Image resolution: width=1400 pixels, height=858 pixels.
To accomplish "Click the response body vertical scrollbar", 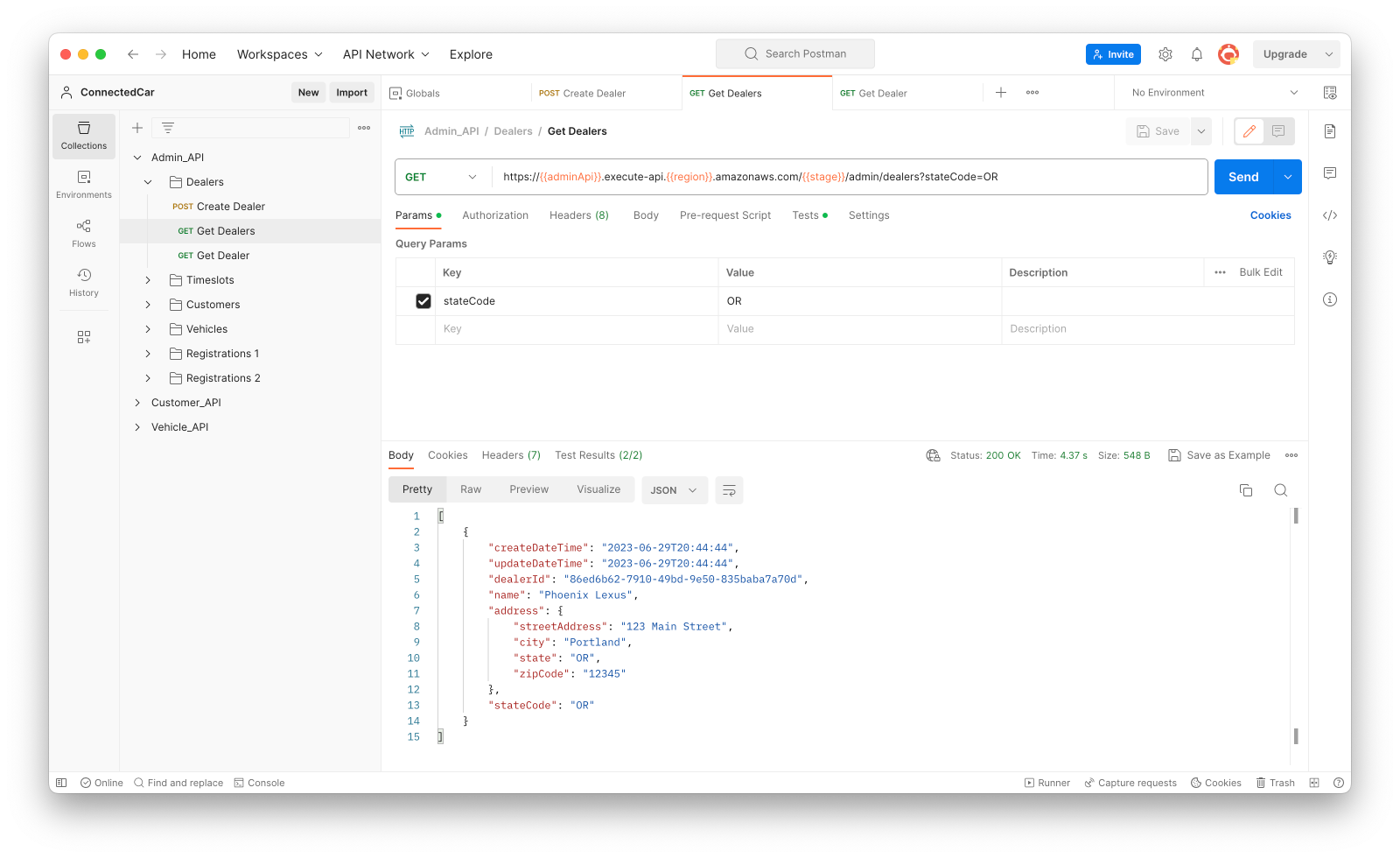I will point(1296,626).
